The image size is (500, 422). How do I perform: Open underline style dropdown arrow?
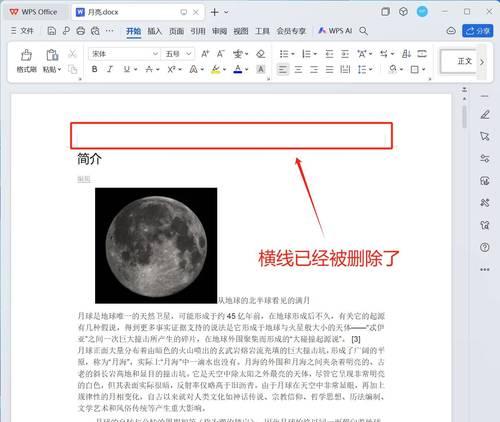136,70
